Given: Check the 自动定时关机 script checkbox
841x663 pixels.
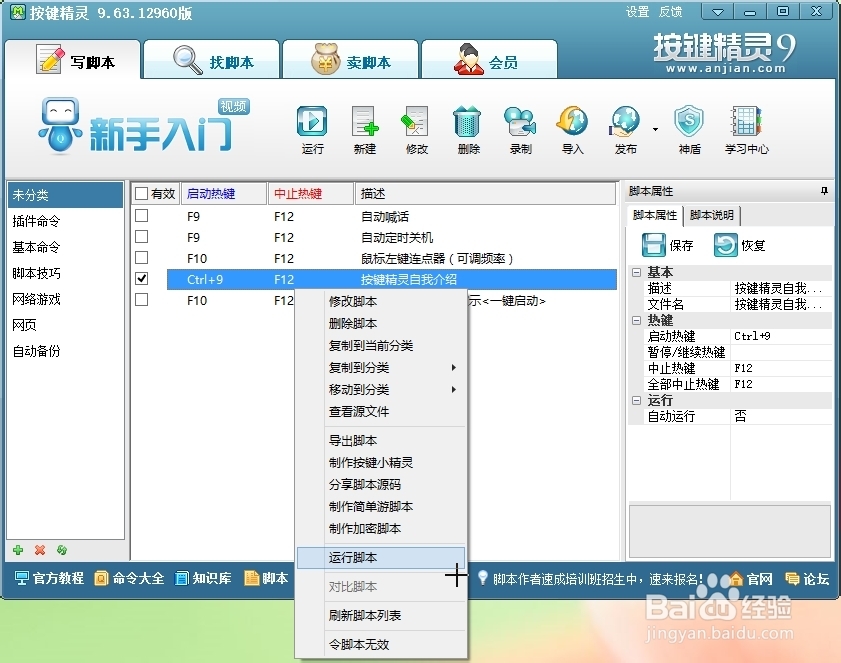Looking at the screenshot, I should 142,237.
